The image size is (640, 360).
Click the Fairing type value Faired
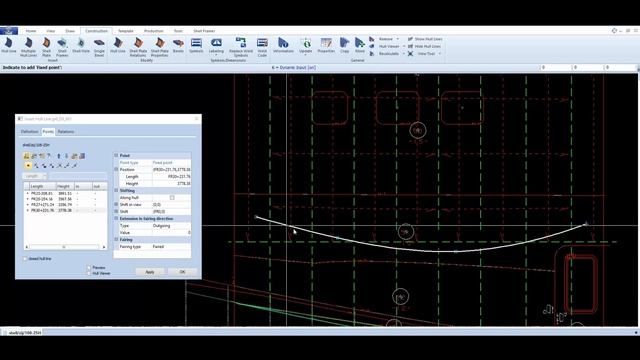[171, 247]
